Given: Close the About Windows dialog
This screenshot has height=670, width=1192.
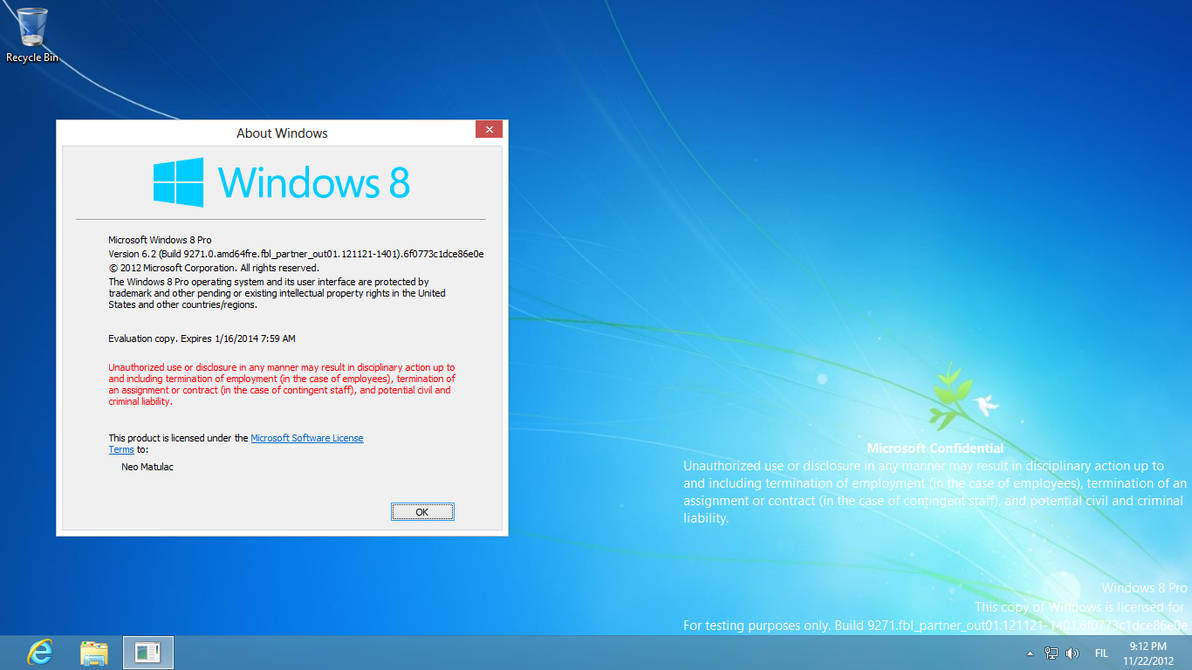Looking at the screenshot, I should [489, 129].
